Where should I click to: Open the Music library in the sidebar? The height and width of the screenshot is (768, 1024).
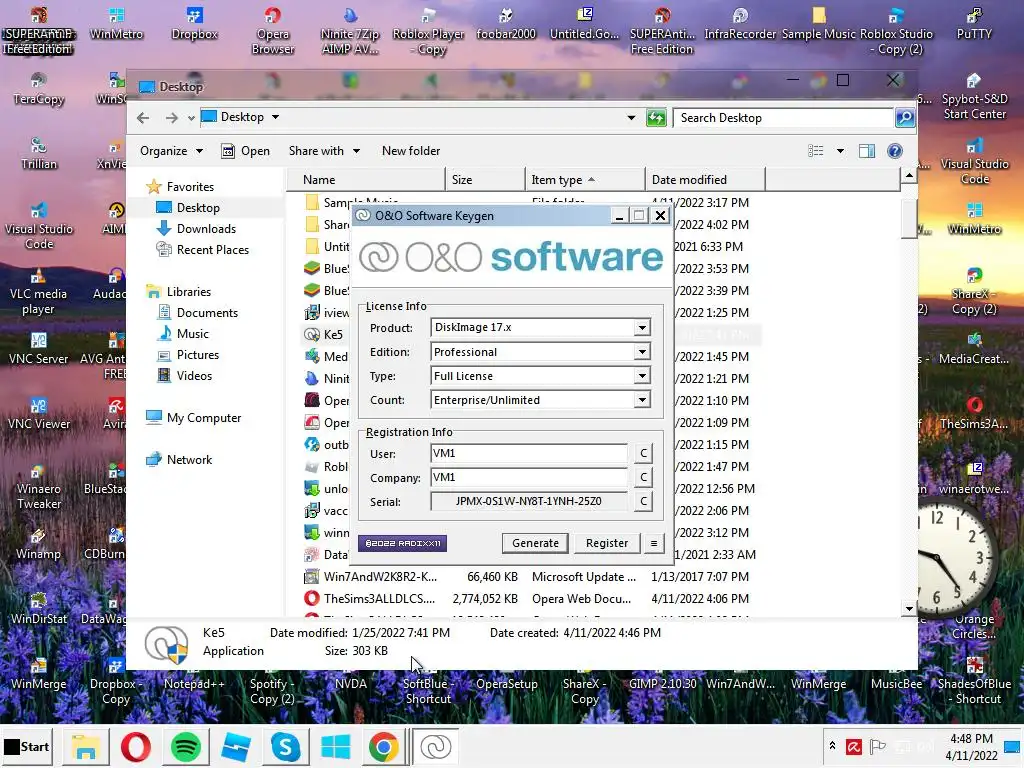(x=193, y=334)
